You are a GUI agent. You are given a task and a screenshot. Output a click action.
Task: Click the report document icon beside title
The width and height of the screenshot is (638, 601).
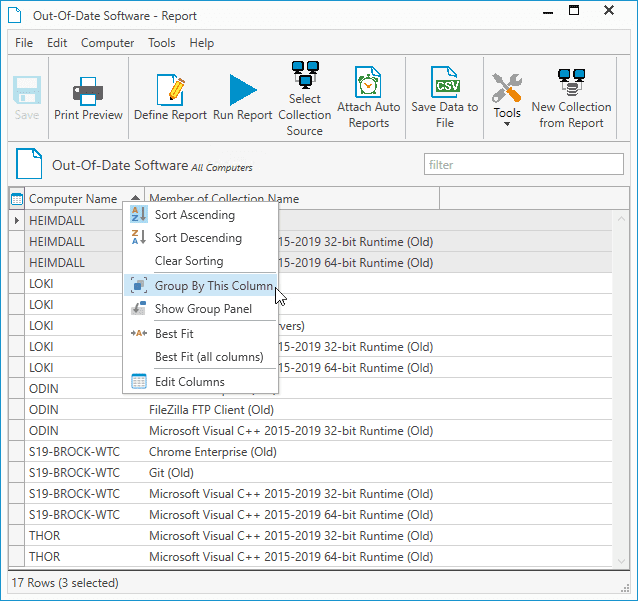28,164
